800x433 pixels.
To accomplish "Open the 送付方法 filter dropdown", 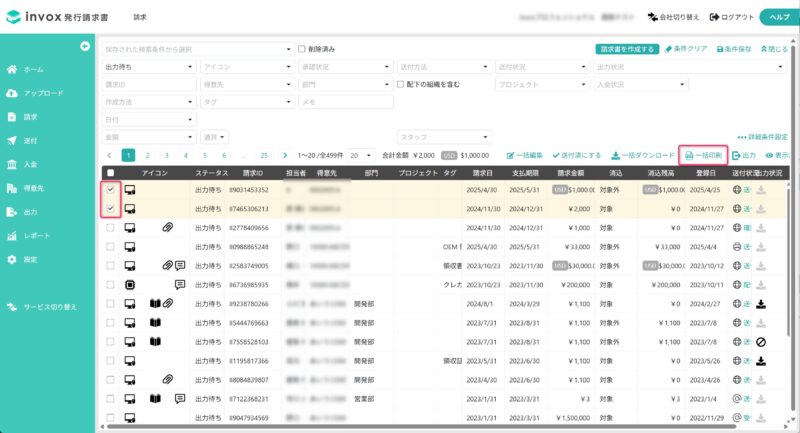I will tap(444, 67).
